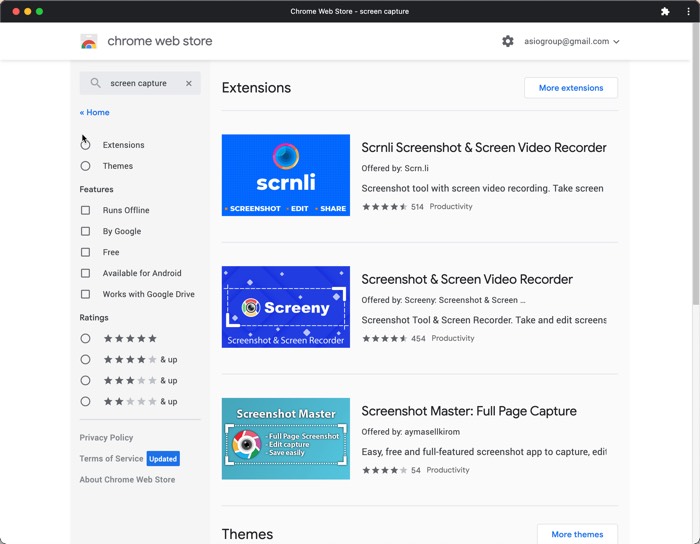Check Works with Google Drive
Viewport: 700px width, 544px height.
[85, 294]
